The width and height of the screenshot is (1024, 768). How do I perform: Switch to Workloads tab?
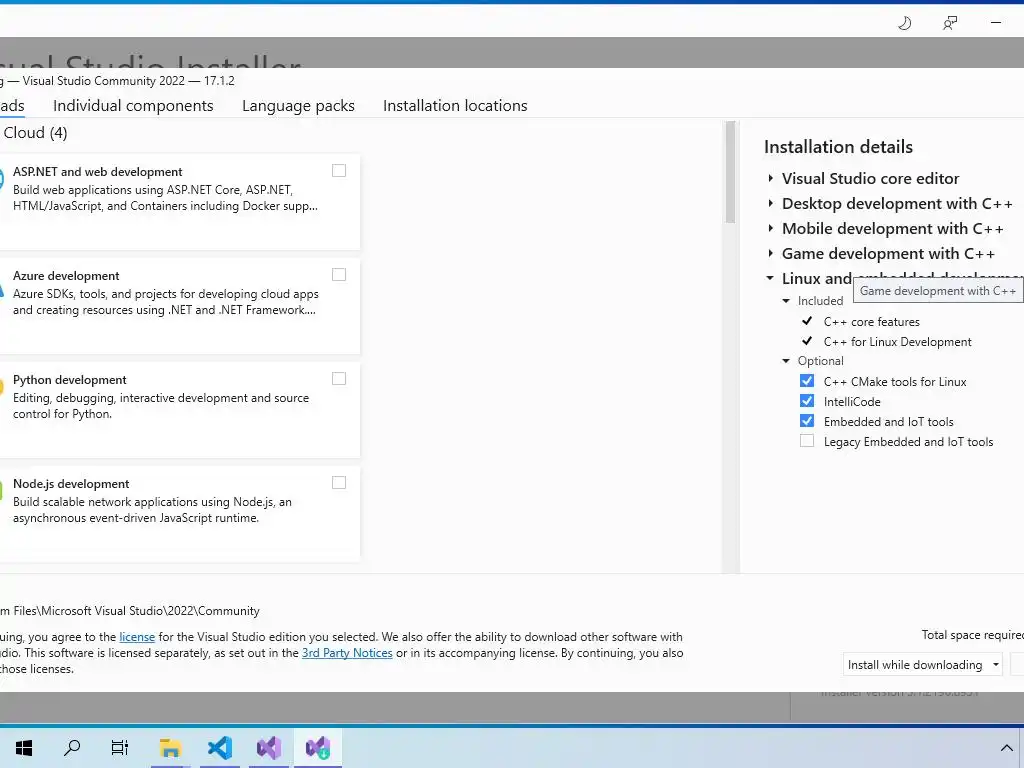pyautogui.click(x=12, y=106)
